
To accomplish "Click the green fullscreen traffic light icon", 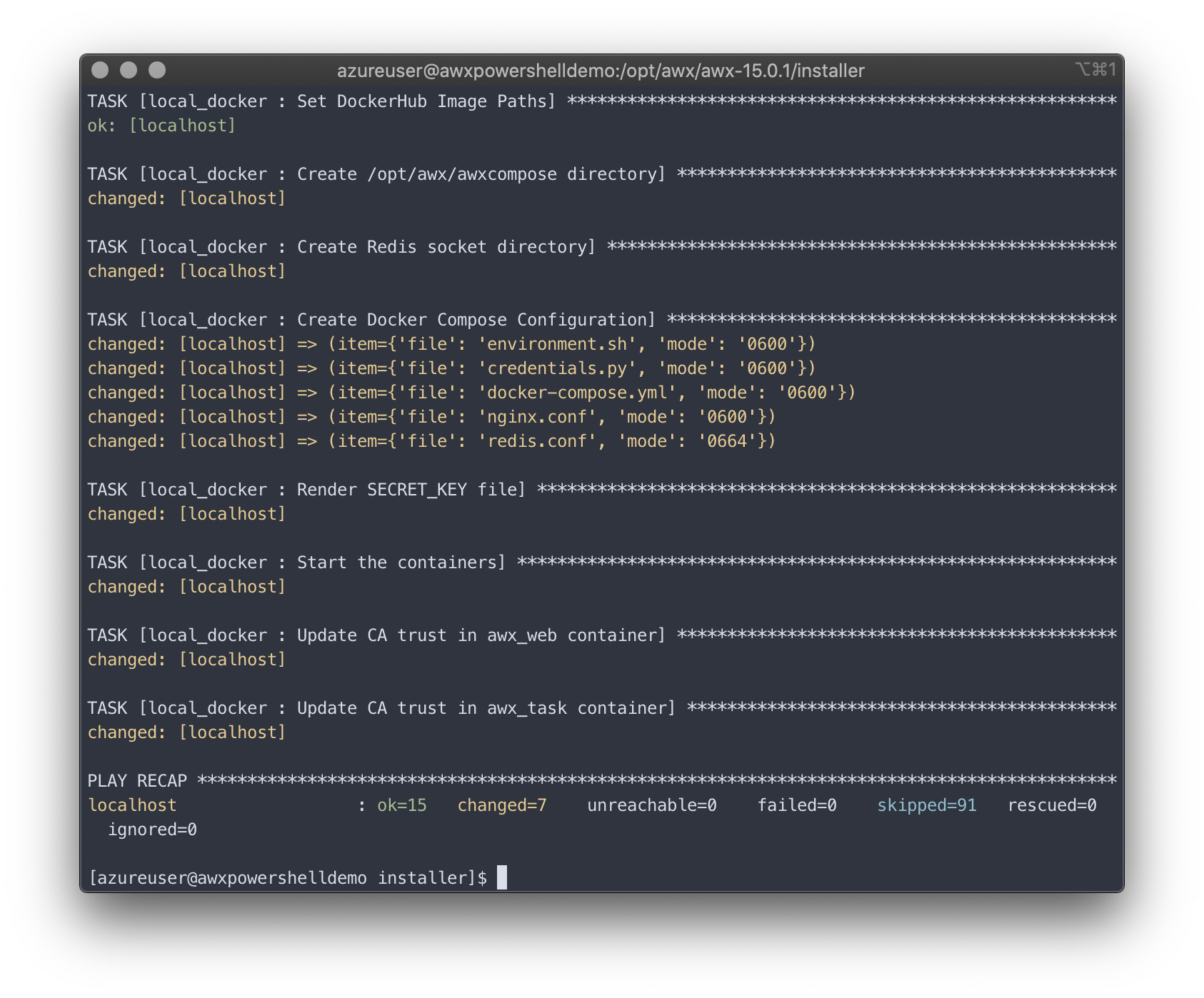I will (x=156, y=71).
